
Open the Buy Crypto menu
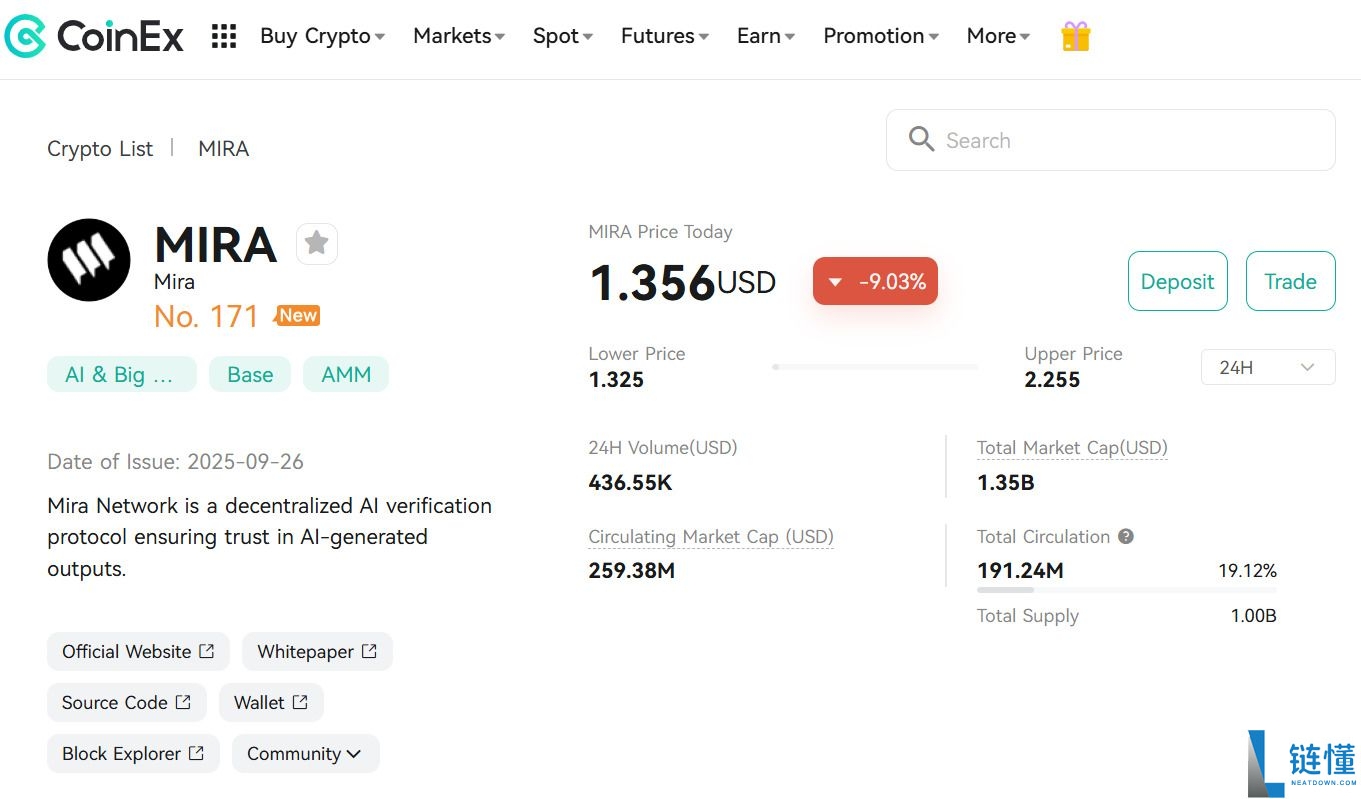(322, 36)
